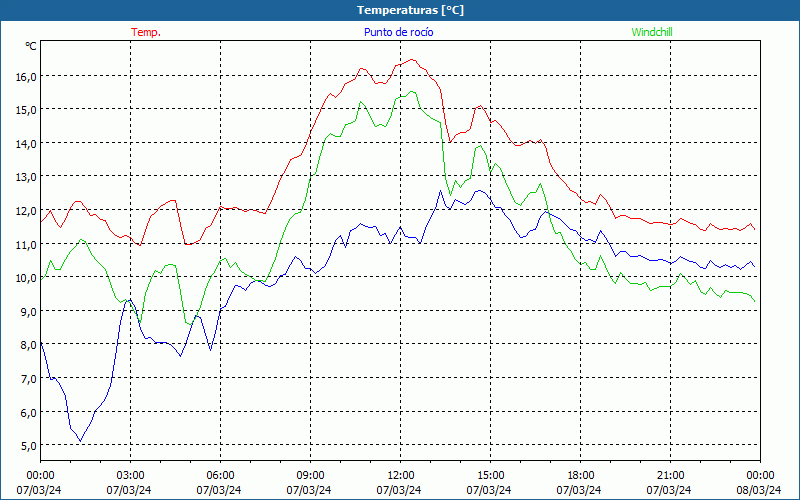This screenshot has width=800, height=500.
Task: Click the 'Temperaturas [°C]' chart title
Action: pyautogui.click(x=410, y=10)
